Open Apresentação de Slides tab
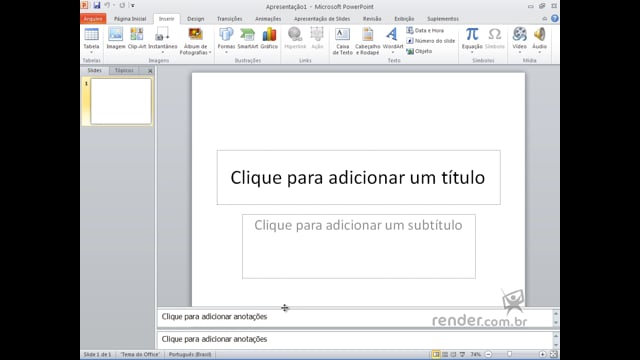 pos(322,19)
